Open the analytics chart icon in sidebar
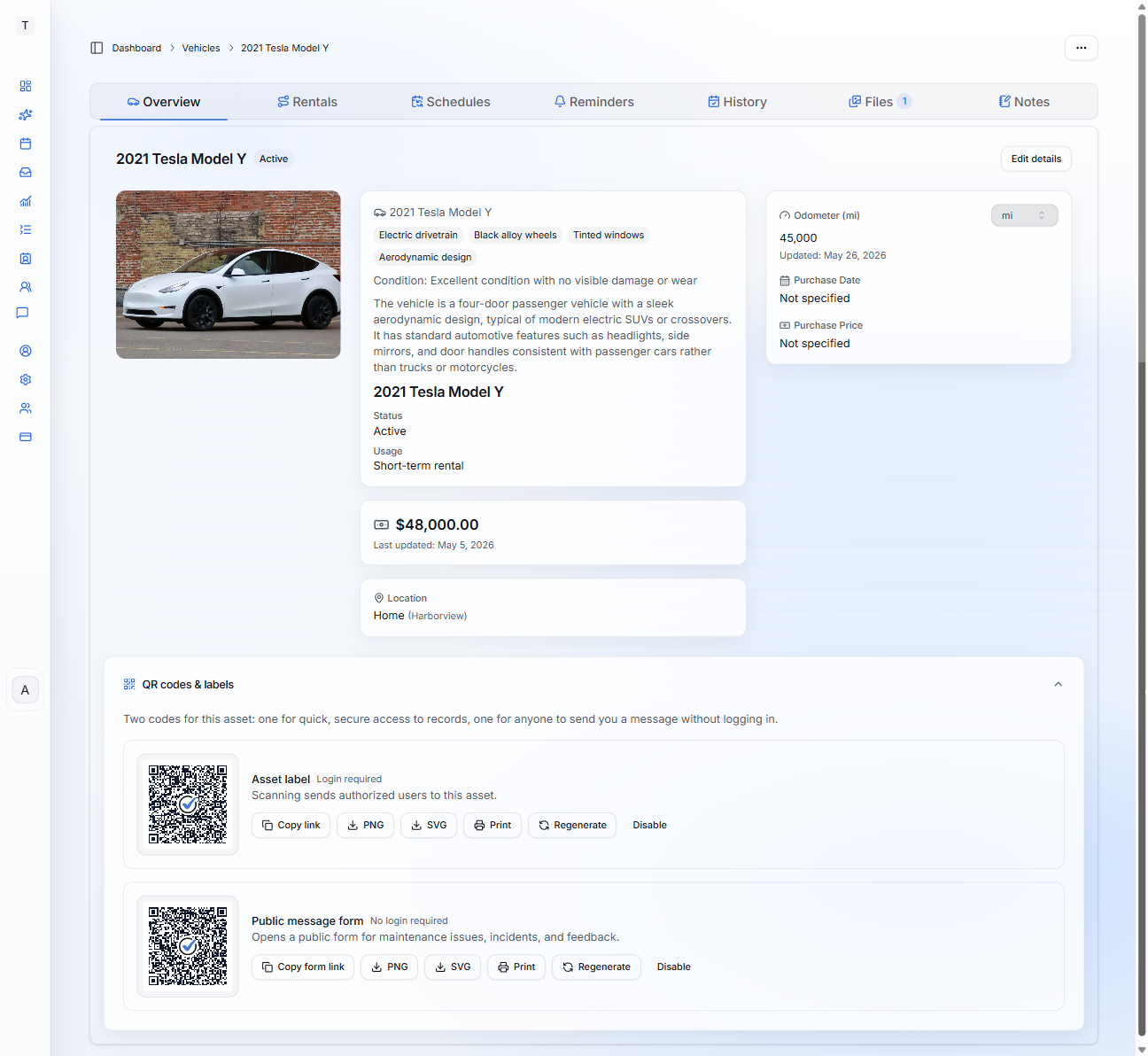1148x1056 pixels. (x=26, y=201)
